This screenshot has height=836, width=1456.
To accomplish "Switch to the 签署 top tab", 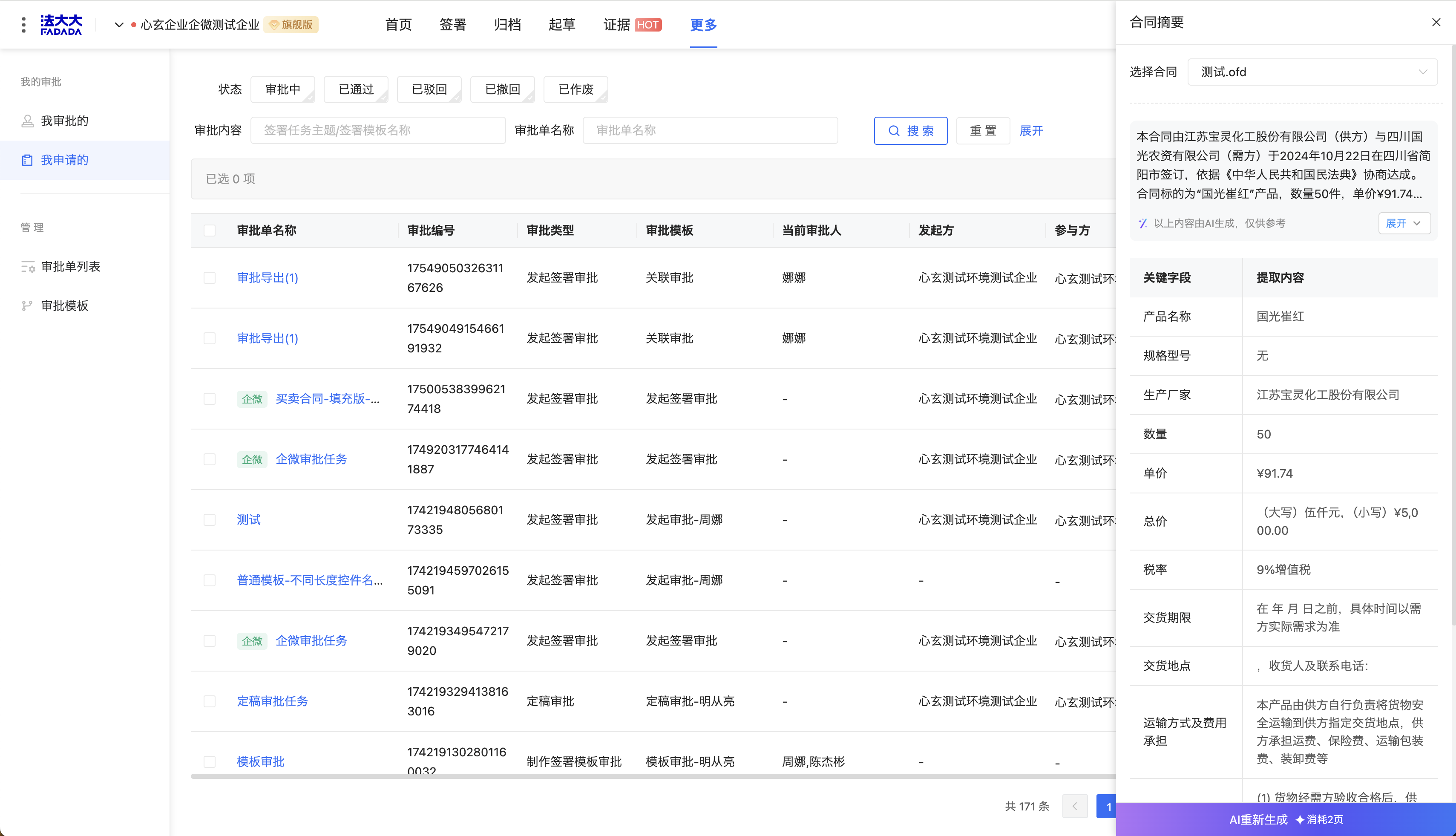I will pyautogui.click(x=452, y=25).
